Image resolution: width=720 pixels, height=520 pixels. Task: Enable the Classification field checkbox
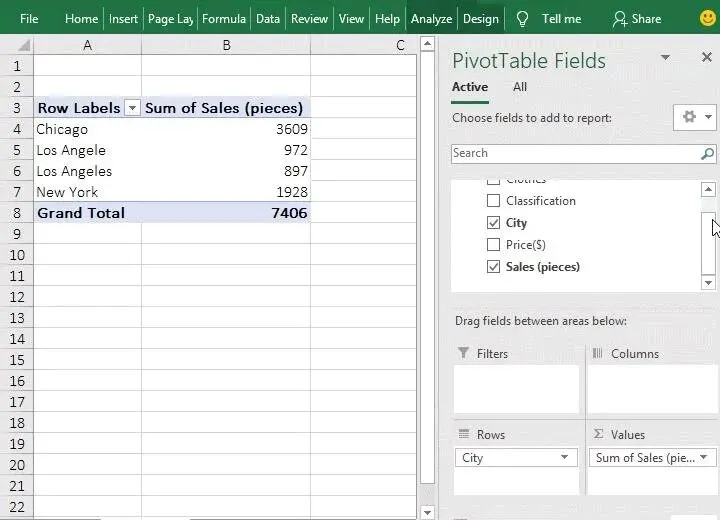493,201
